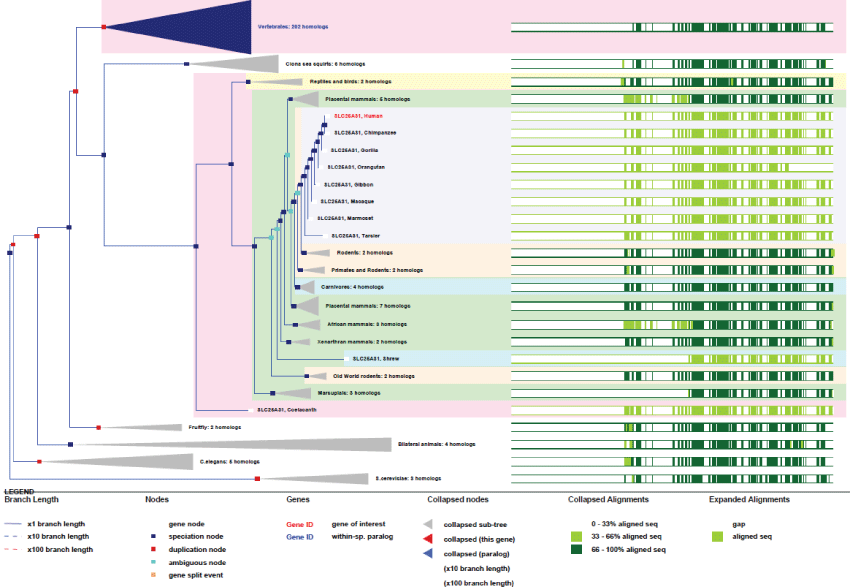Click the speciation node for Bilateral animals branch

coord(70,444)
